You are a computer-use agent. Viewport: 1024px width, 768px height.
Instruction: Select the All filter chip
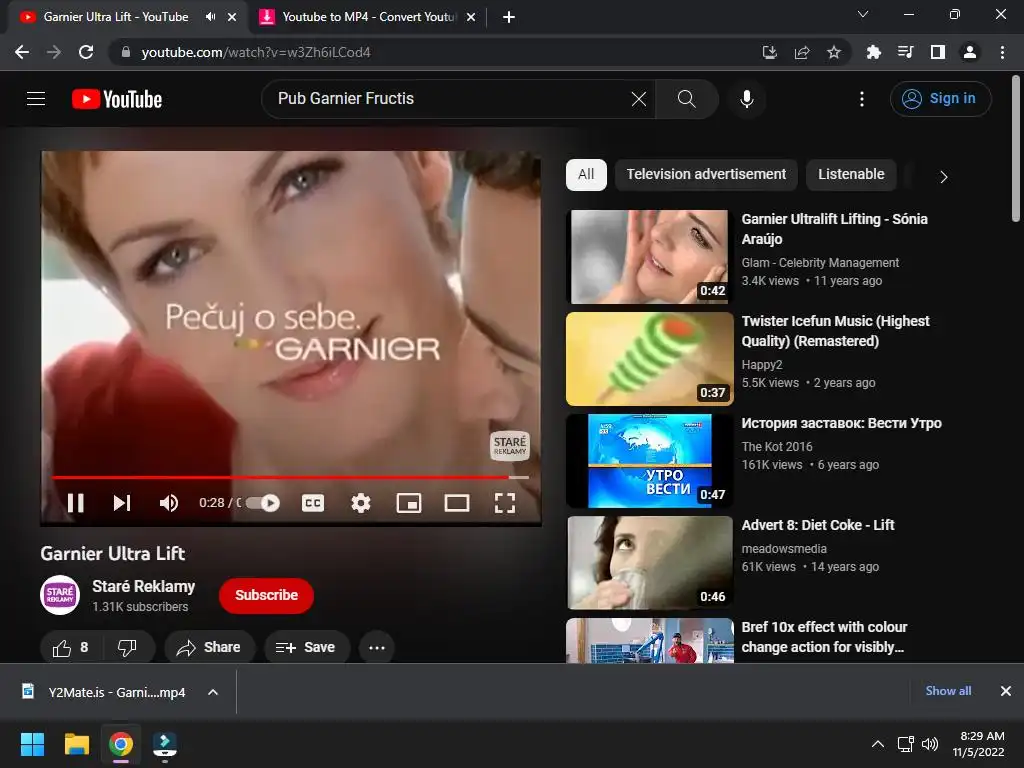click(586, 174)
